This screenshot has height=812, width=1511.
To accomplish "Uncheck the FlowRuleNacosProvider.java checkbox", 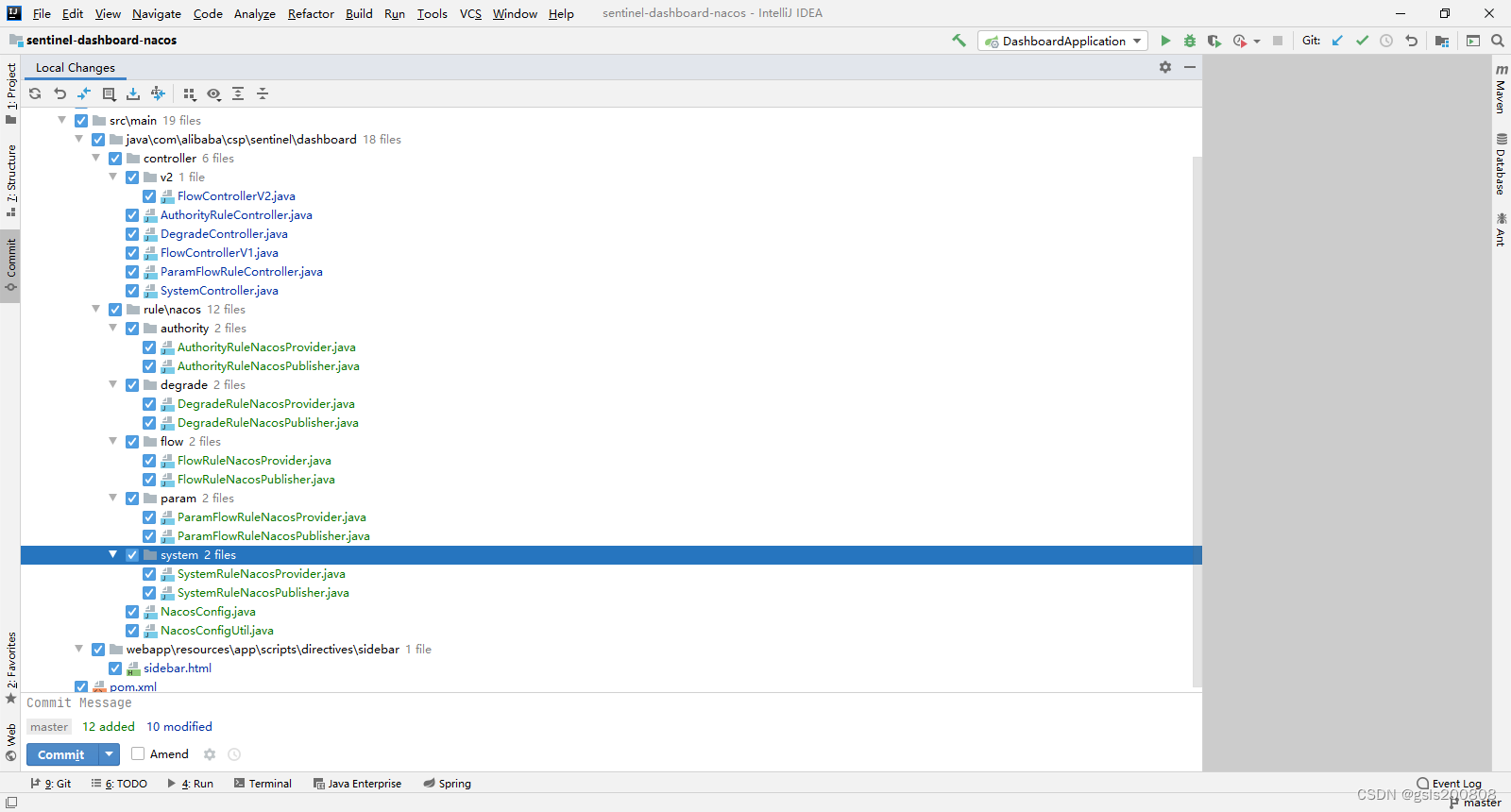I will [149, 461].
